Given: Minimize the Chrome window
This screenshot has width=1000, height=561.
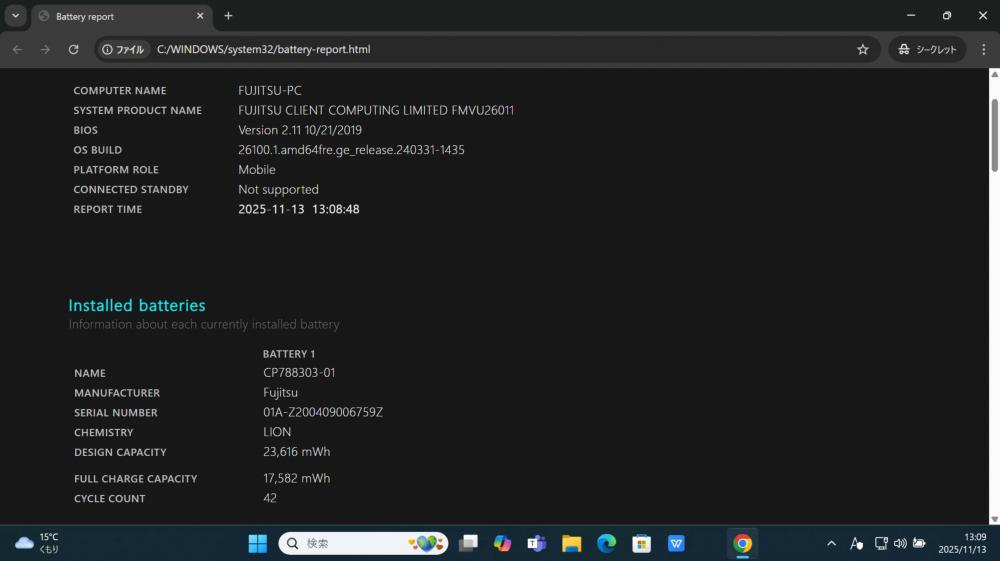Looking at the screenshot, I should pos(911,15).
